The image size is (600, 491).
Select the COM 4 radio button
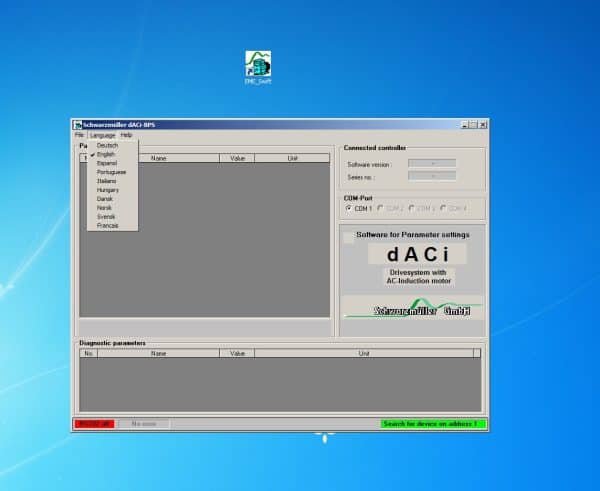point(443,208)
